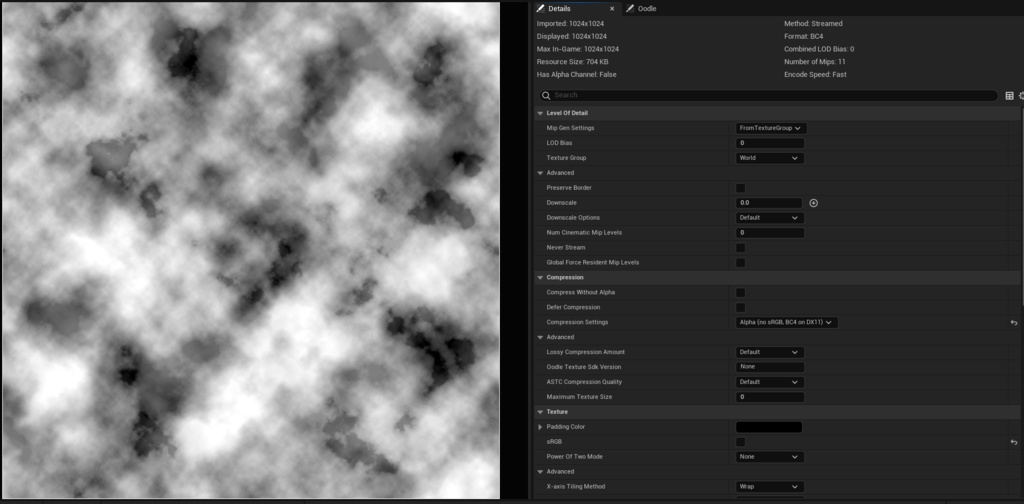Open the Downscale Options dropdown
The height and width of the screenshot is (504, 1024).
pos(769,218)
